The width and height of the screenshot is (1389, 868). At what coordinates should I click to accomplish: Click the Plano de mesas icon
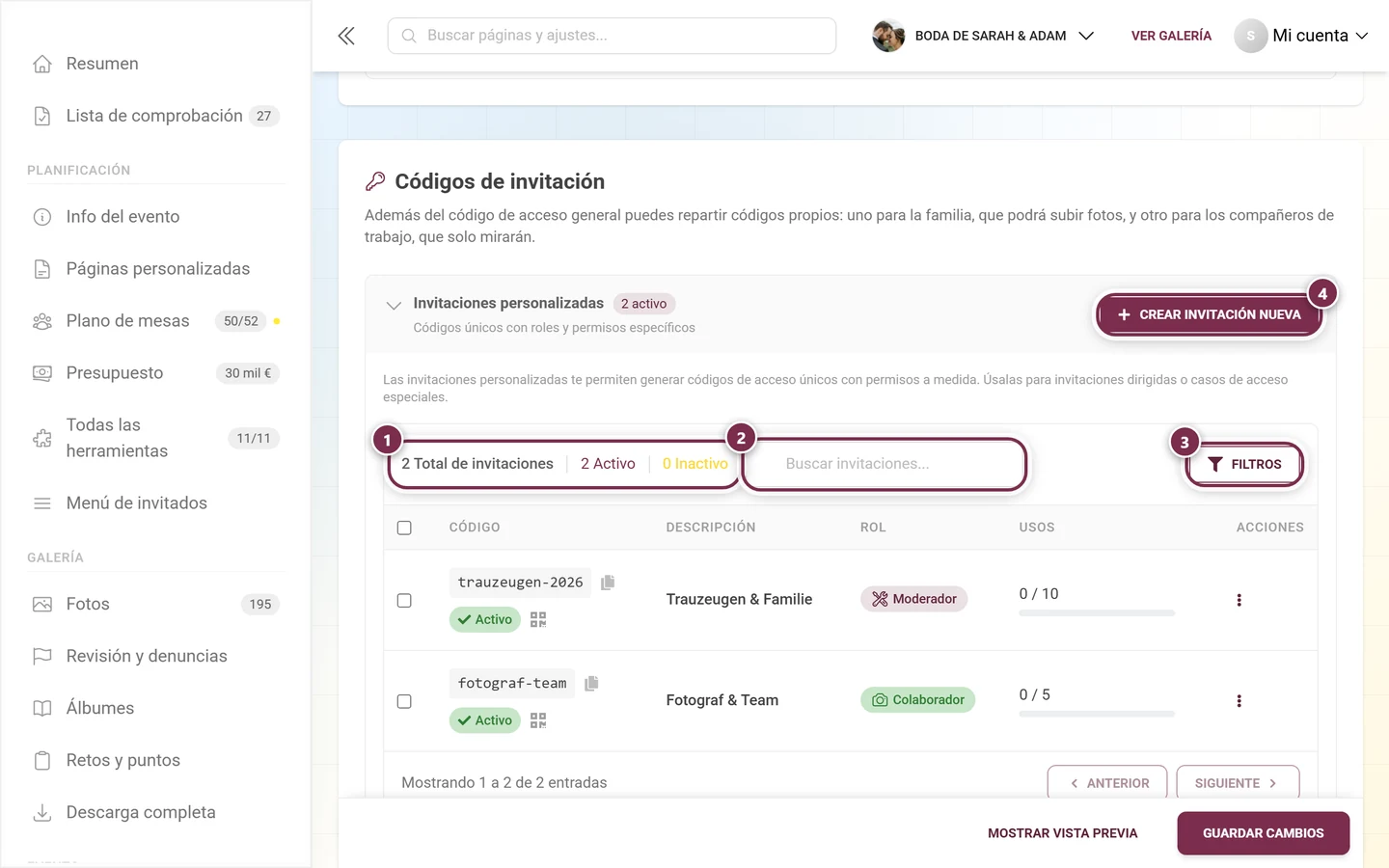(42, 321)
